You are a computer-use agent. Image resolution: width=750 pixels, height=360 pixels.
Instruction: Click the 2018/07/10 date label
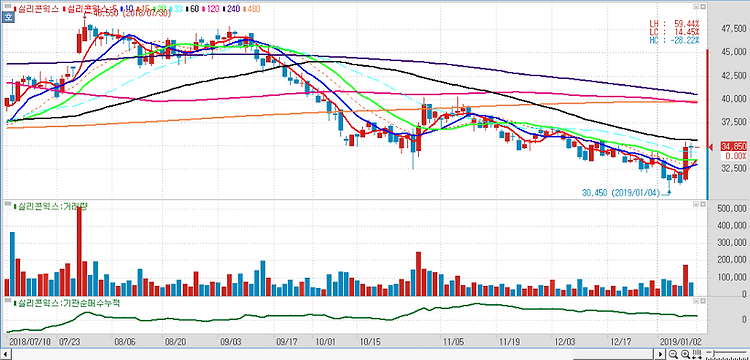click(30, 341)
